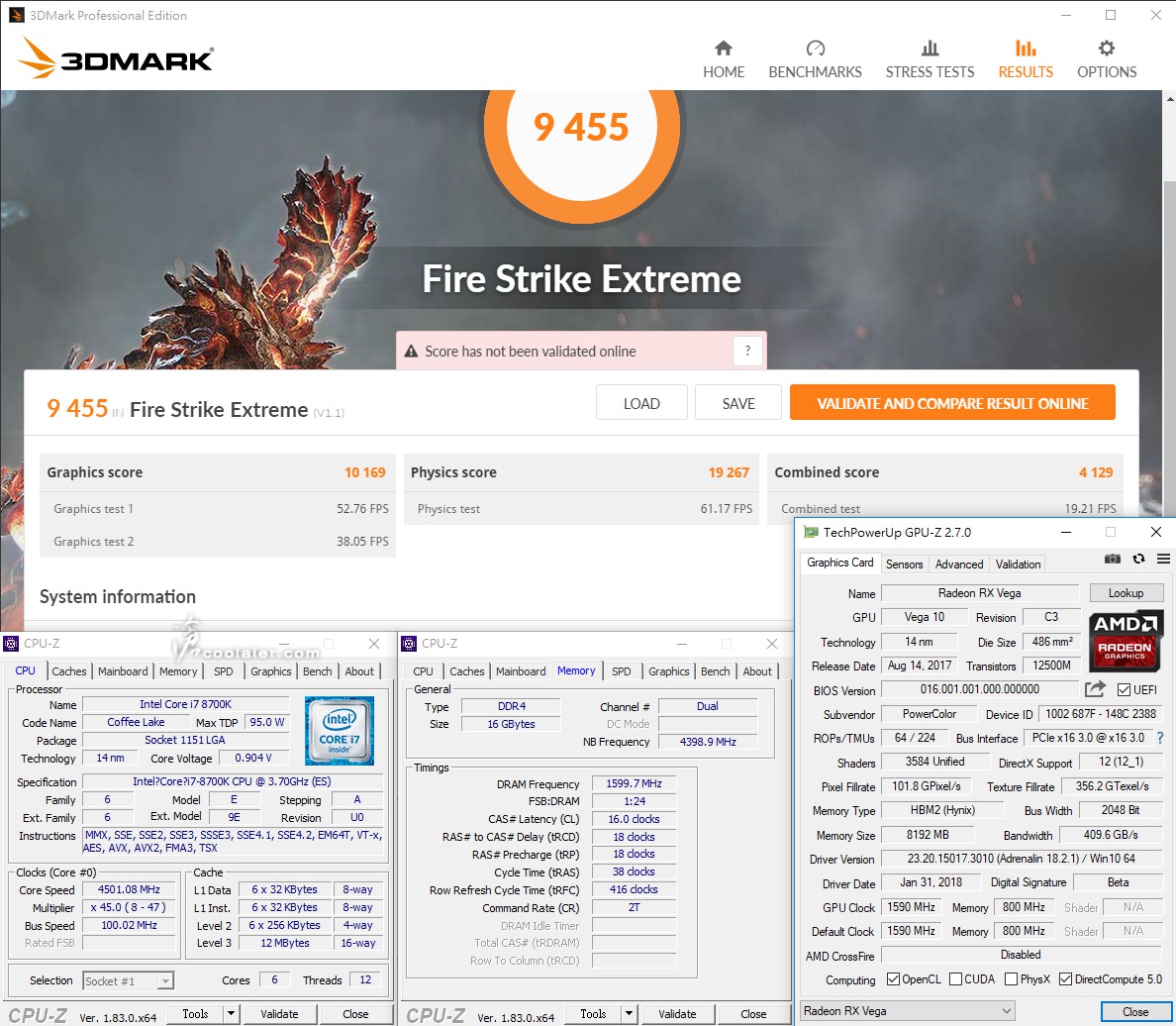The image size is (1176, 1026).
Task: Open the BENCHMARKS section
Action: (x=815, y=60)
